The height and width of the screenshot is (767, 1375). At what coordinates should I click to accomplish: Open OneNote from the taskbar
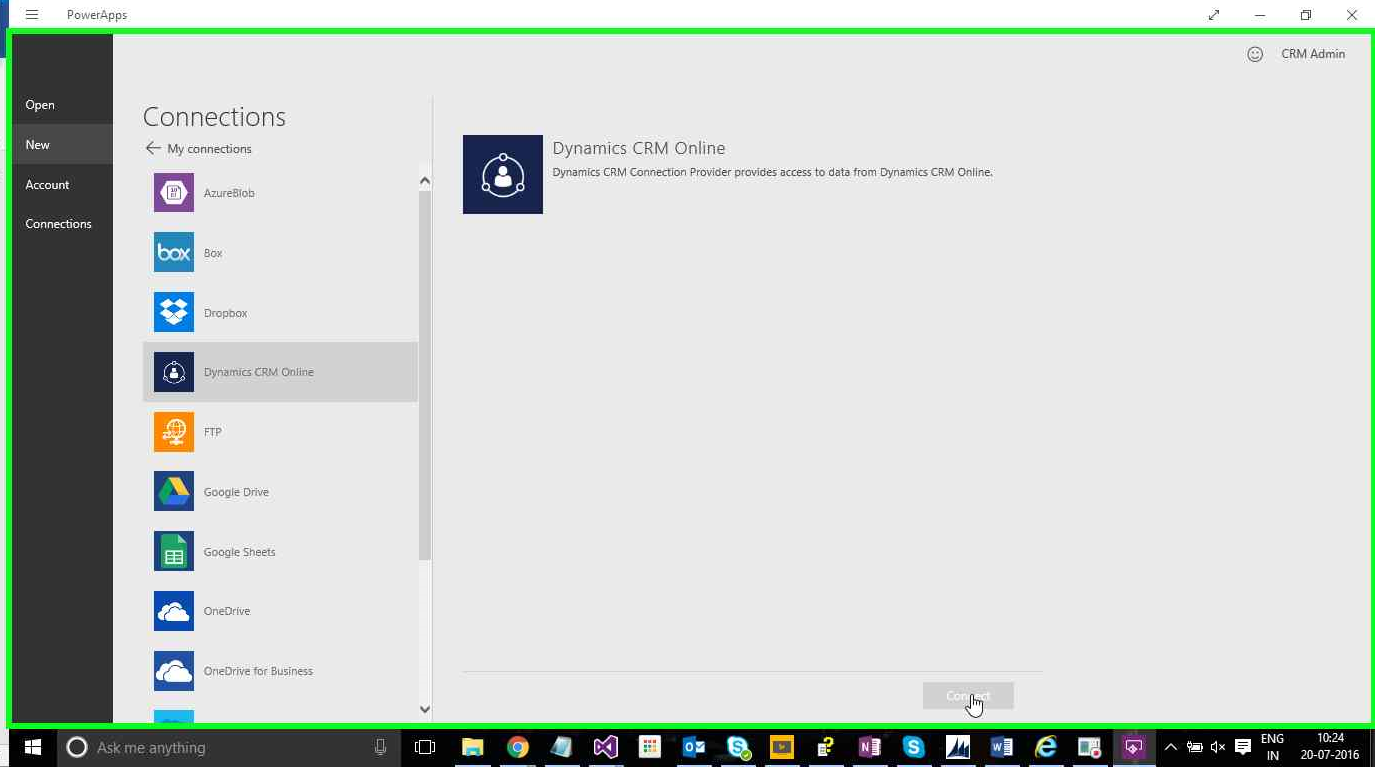point(869,747)
